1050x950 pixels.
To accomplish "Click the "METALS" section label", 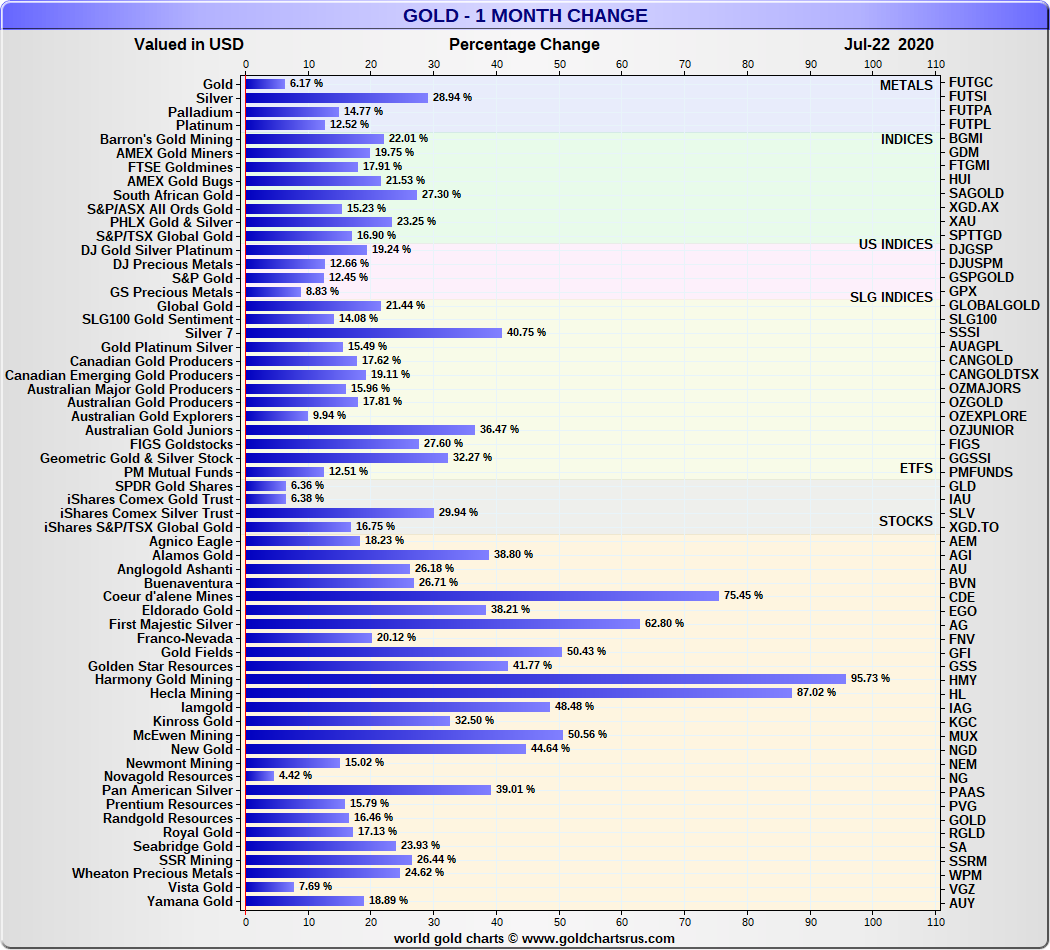I will [906, 85].
